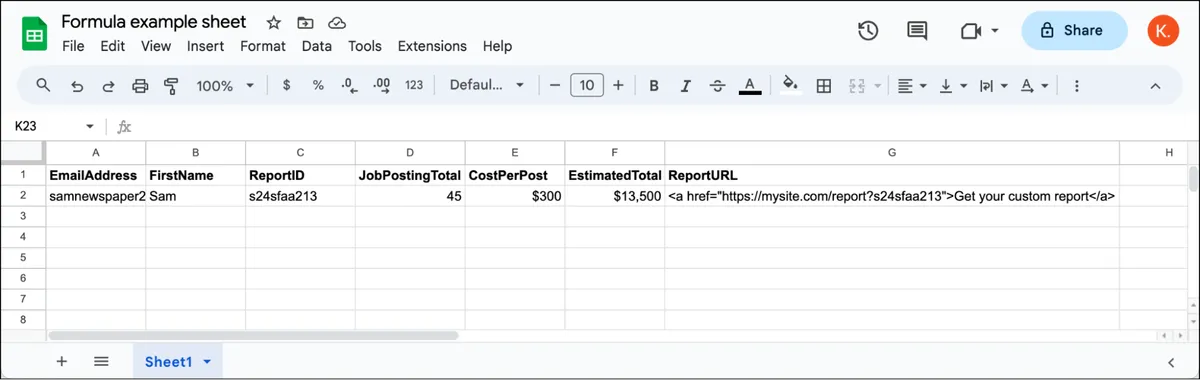Open the borders icon
The height and width of the screenshot is (380, 1200).
824,86
